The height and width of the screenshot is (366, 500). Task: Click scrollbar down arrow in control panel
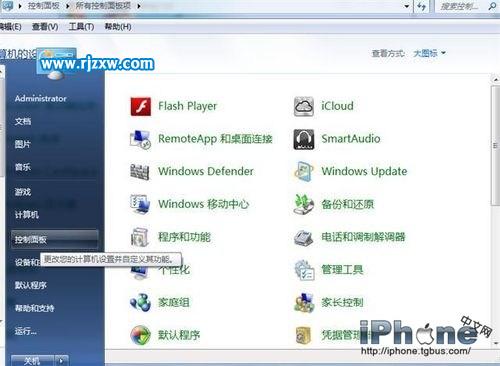(x=496, y=343)
